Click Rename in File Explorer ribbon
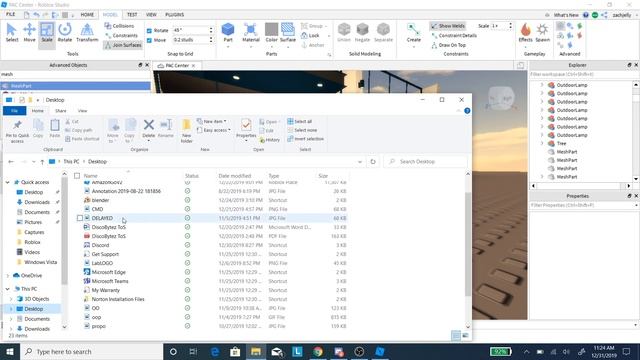The height and width of the screenshot is (360, 640). point(166,129)
